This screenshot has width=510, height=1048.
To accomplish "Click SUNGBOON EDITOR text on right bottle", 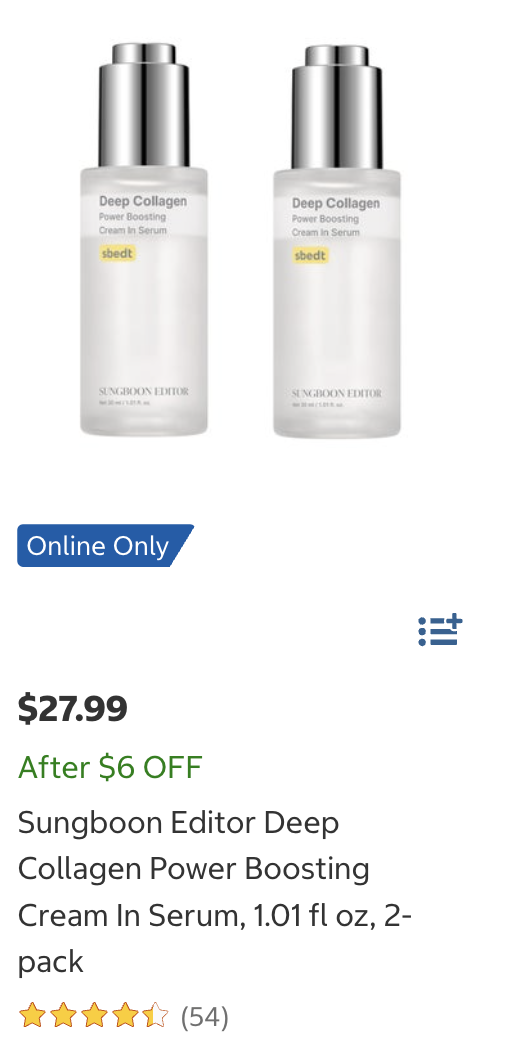I will tap(337, 393).
